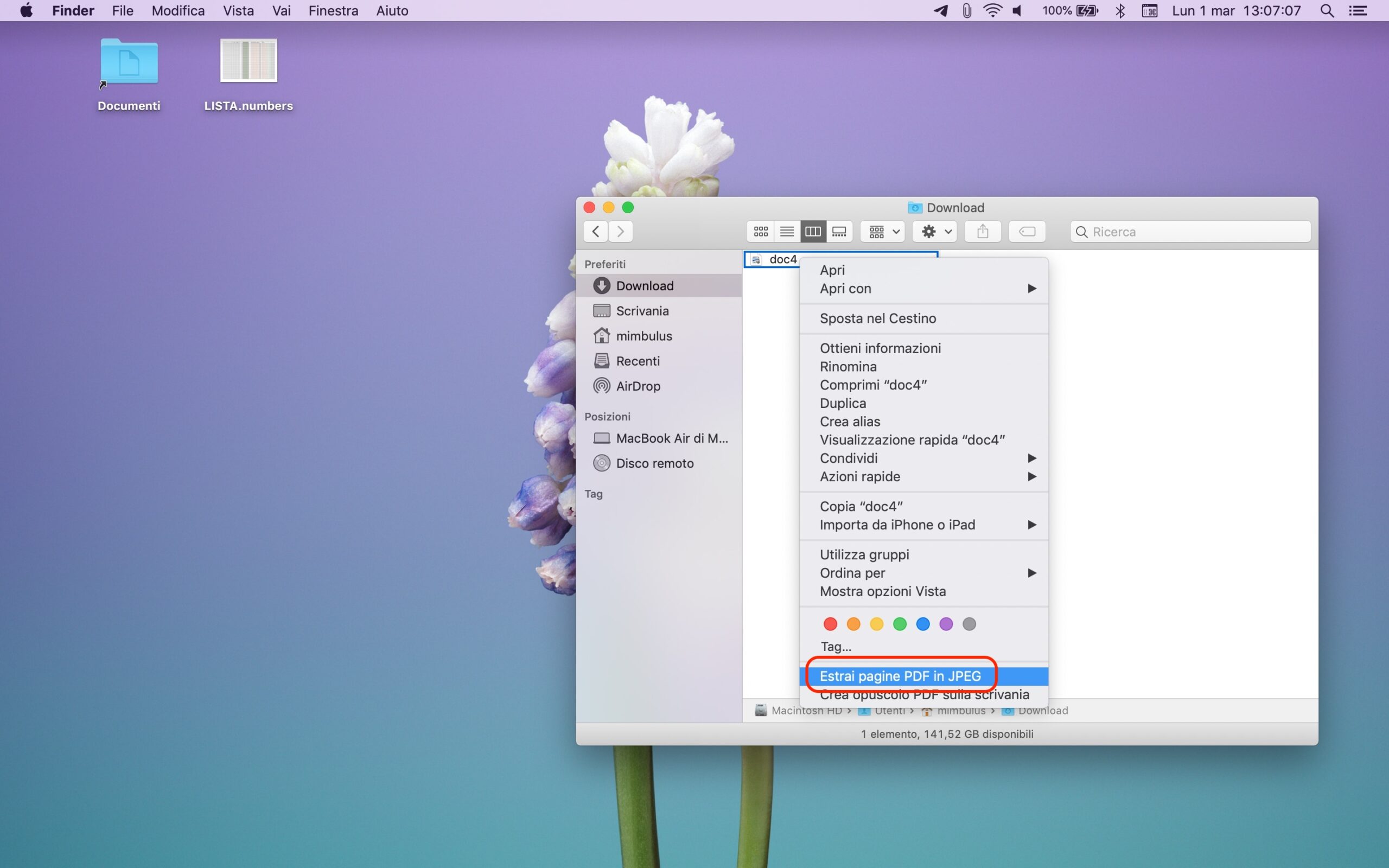Open Spotlight search in menu bar

pyautogui.click(x=1327, y=11)
